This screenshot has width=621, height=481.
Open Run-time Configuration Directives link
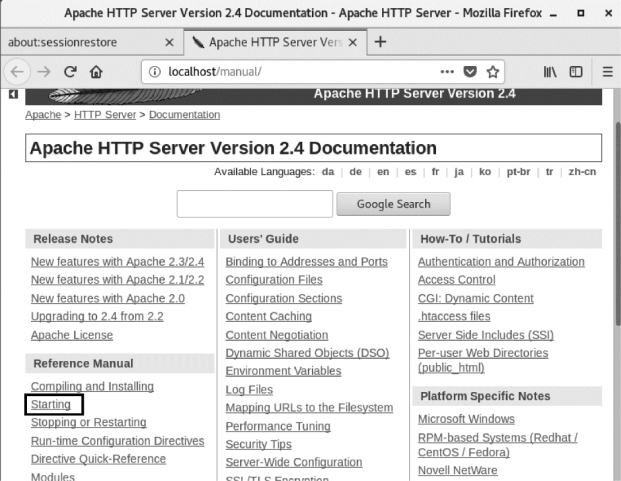coord(118,441)
